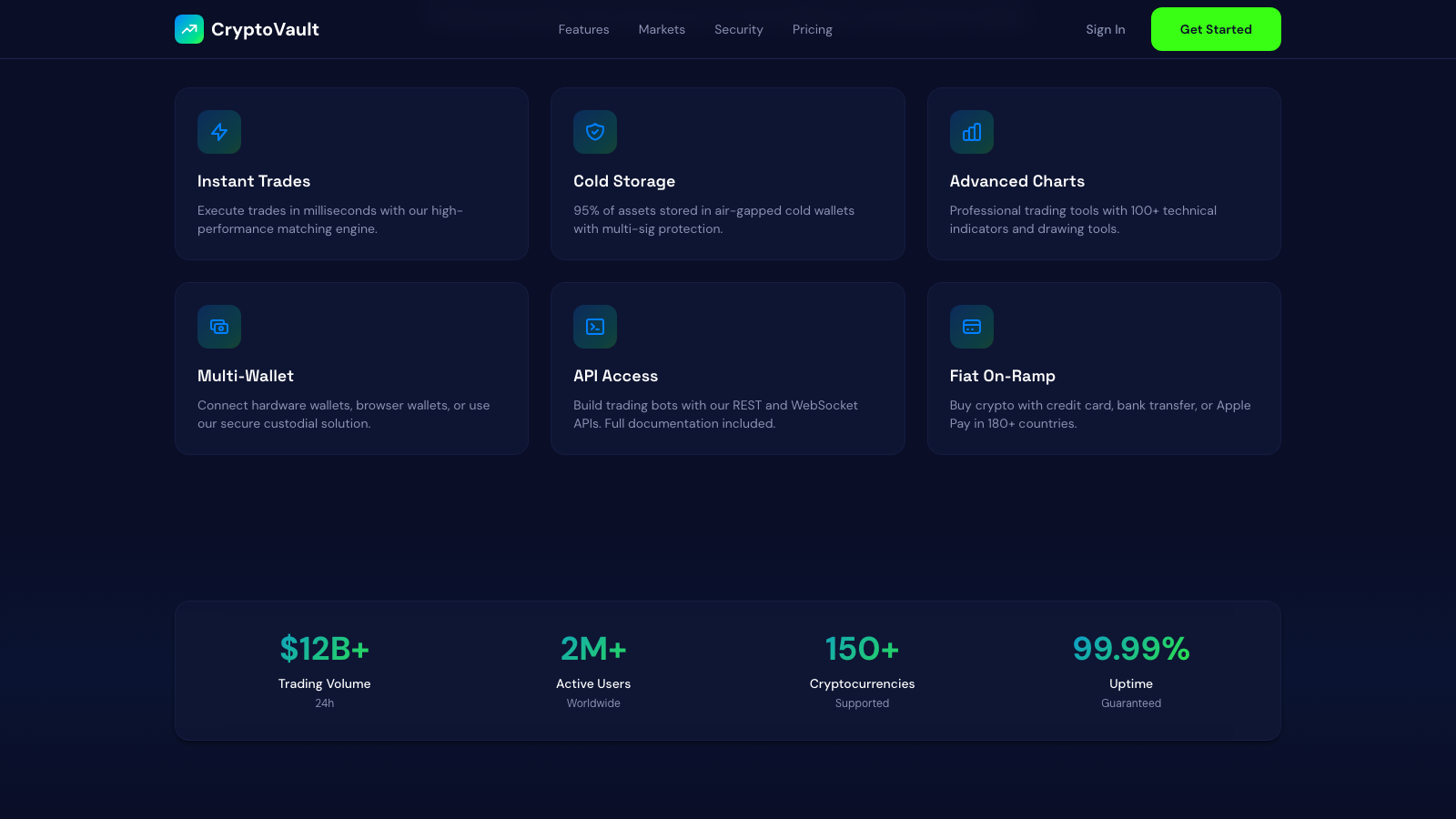Open the Features nav link
This screenshot has height=819, width=1456.
(x=583, y=29)
